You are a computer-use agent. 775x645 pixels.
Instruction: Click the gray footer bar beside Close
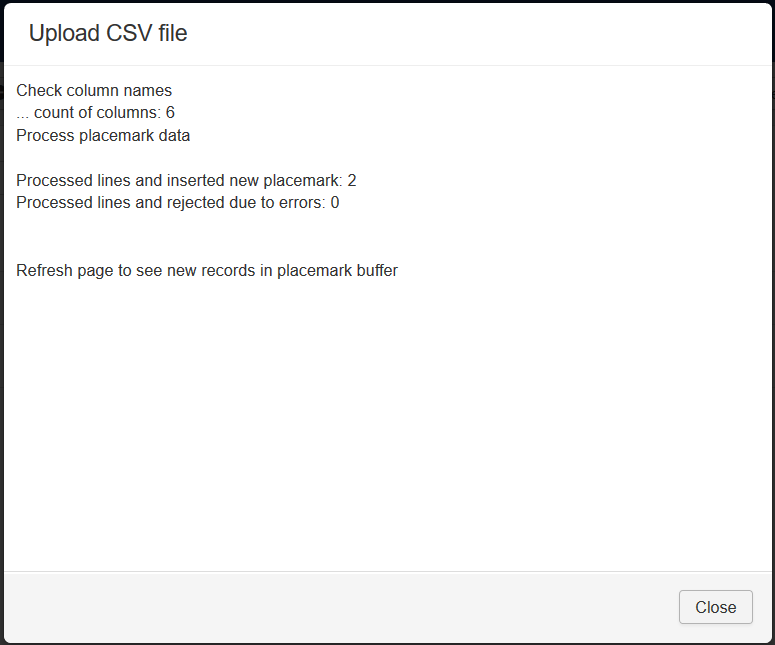(340, 607)
